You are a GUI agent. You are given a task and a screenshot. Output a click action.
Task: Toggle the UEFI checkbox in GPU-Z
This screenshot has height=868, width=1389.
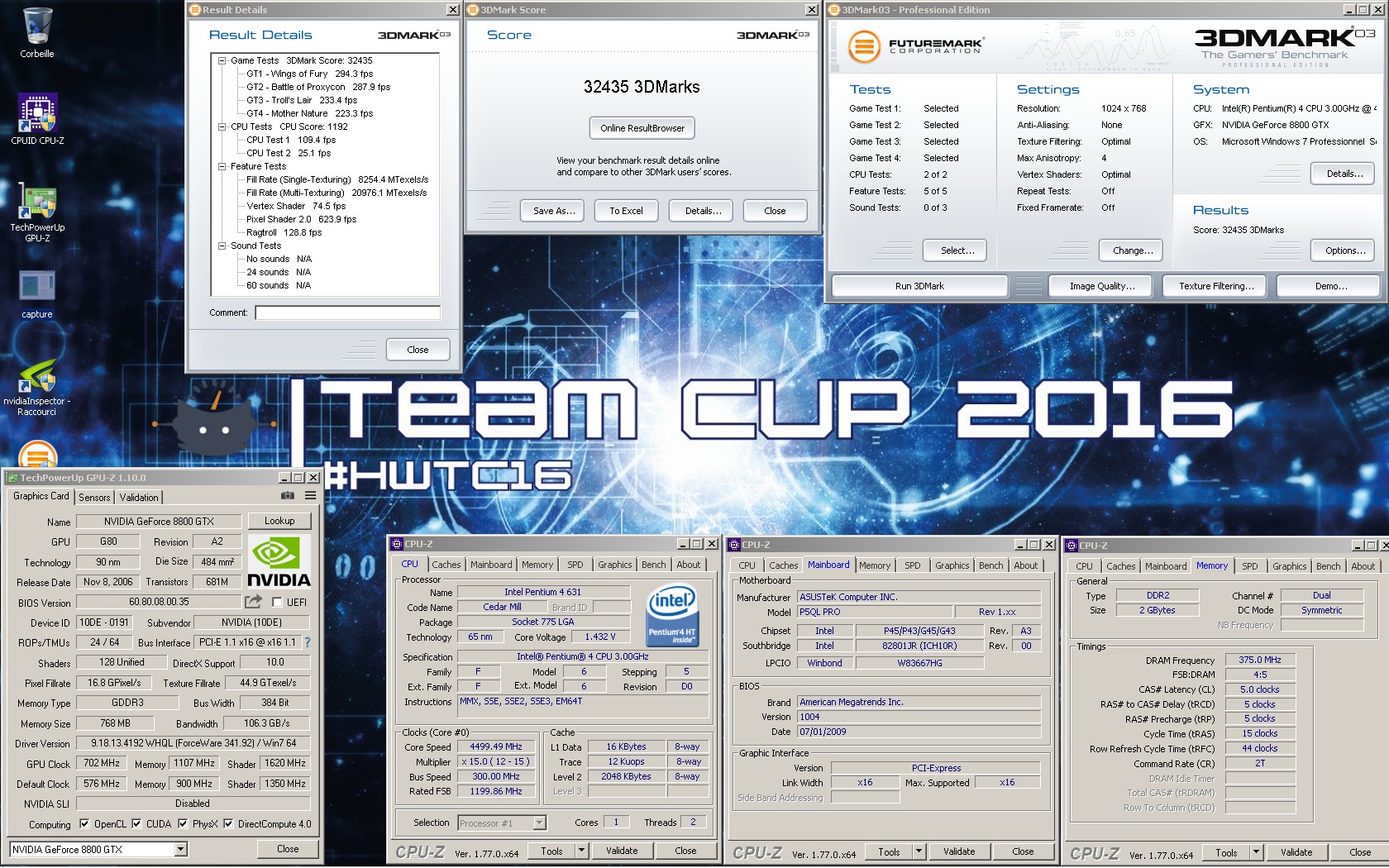pos(277,603)
